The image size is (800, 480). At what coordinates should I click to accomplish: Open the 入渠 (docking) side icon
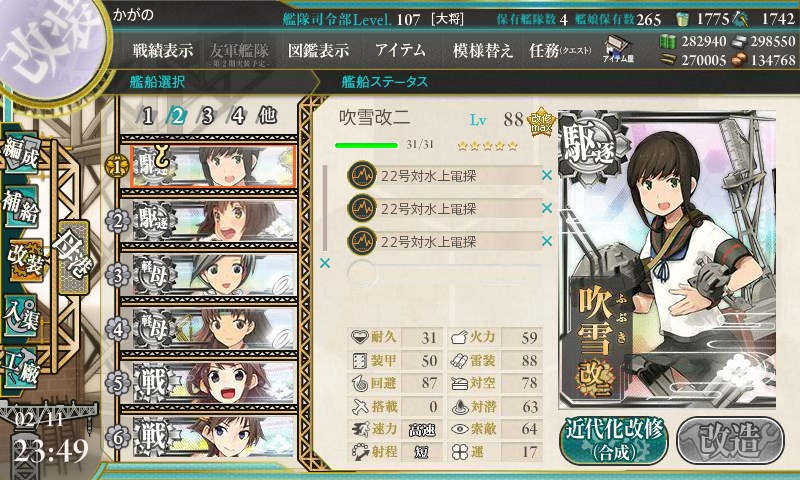click(x=20, y=317)
